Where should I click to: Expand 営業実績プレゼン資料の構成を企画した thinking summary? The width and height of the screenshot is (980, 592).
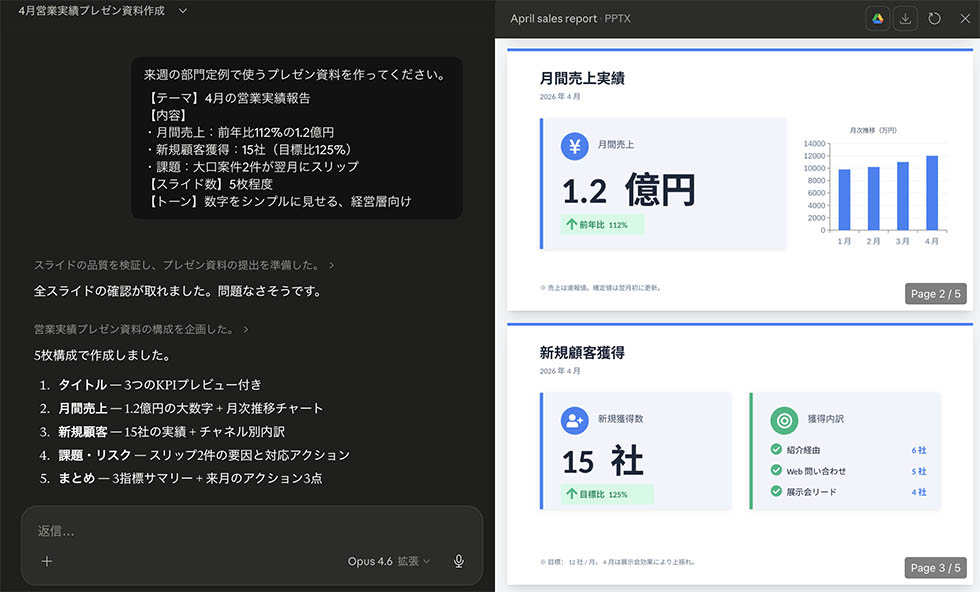[141, 329]
